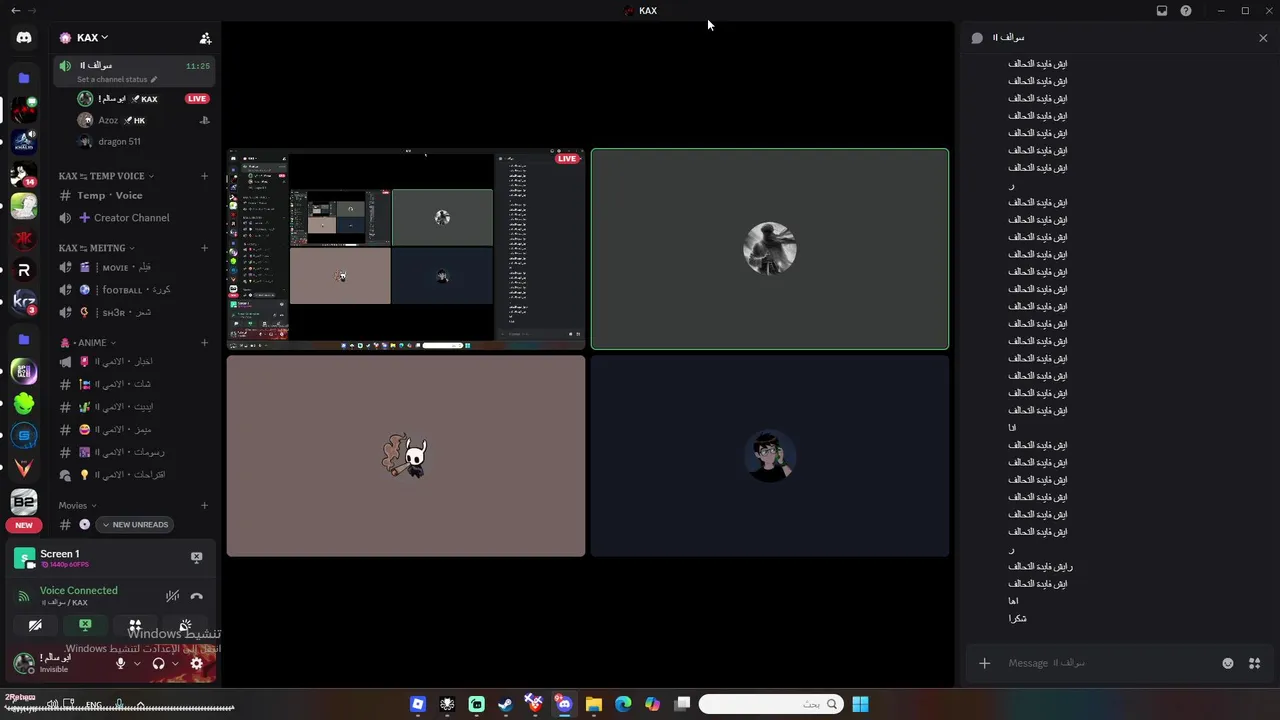
Task: Select the Hollow Knight avatar participant tile
Action: pos(406,456)
